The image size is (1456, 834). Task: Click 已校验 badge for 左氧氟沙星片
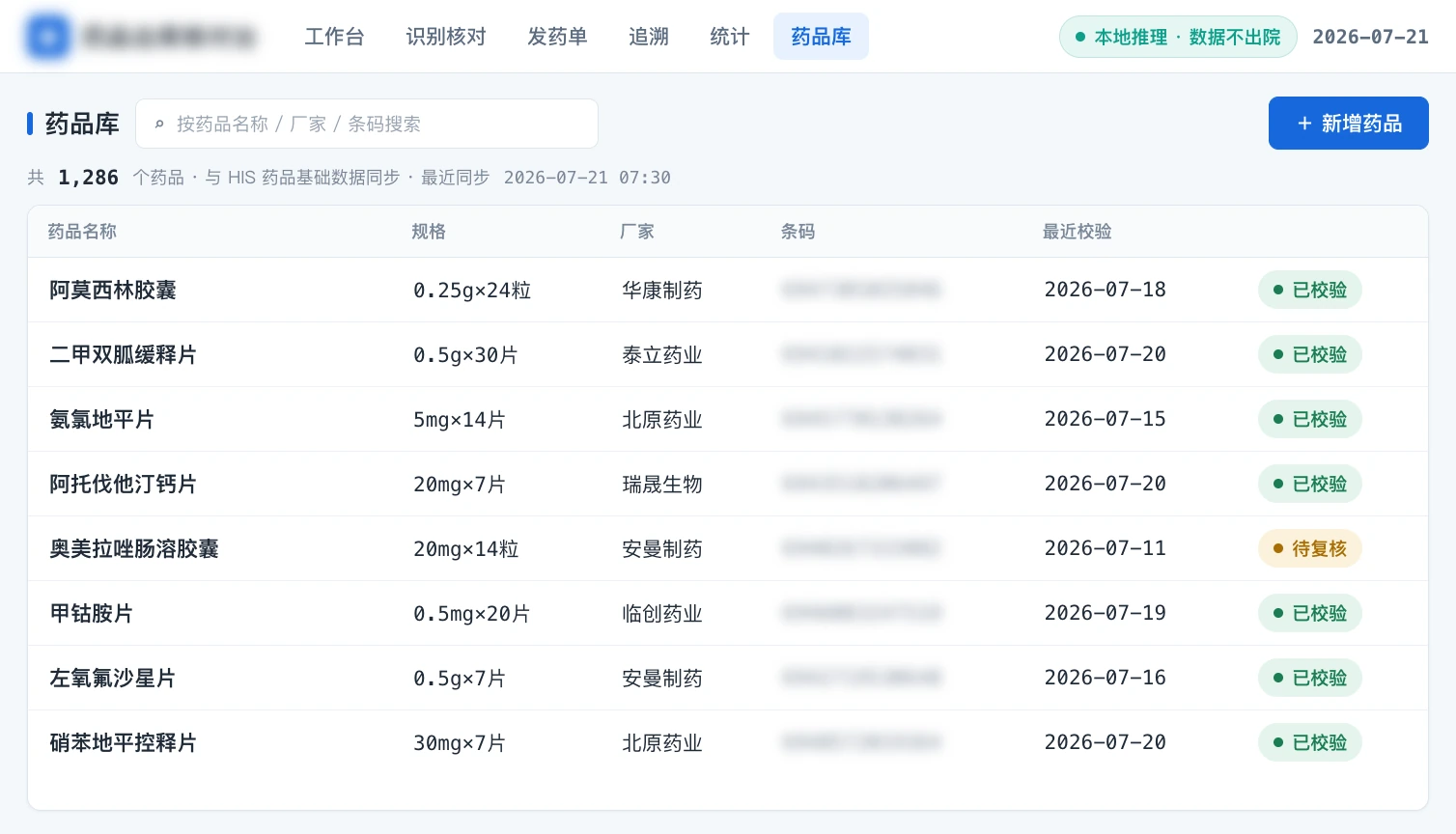click(1309, 678)
